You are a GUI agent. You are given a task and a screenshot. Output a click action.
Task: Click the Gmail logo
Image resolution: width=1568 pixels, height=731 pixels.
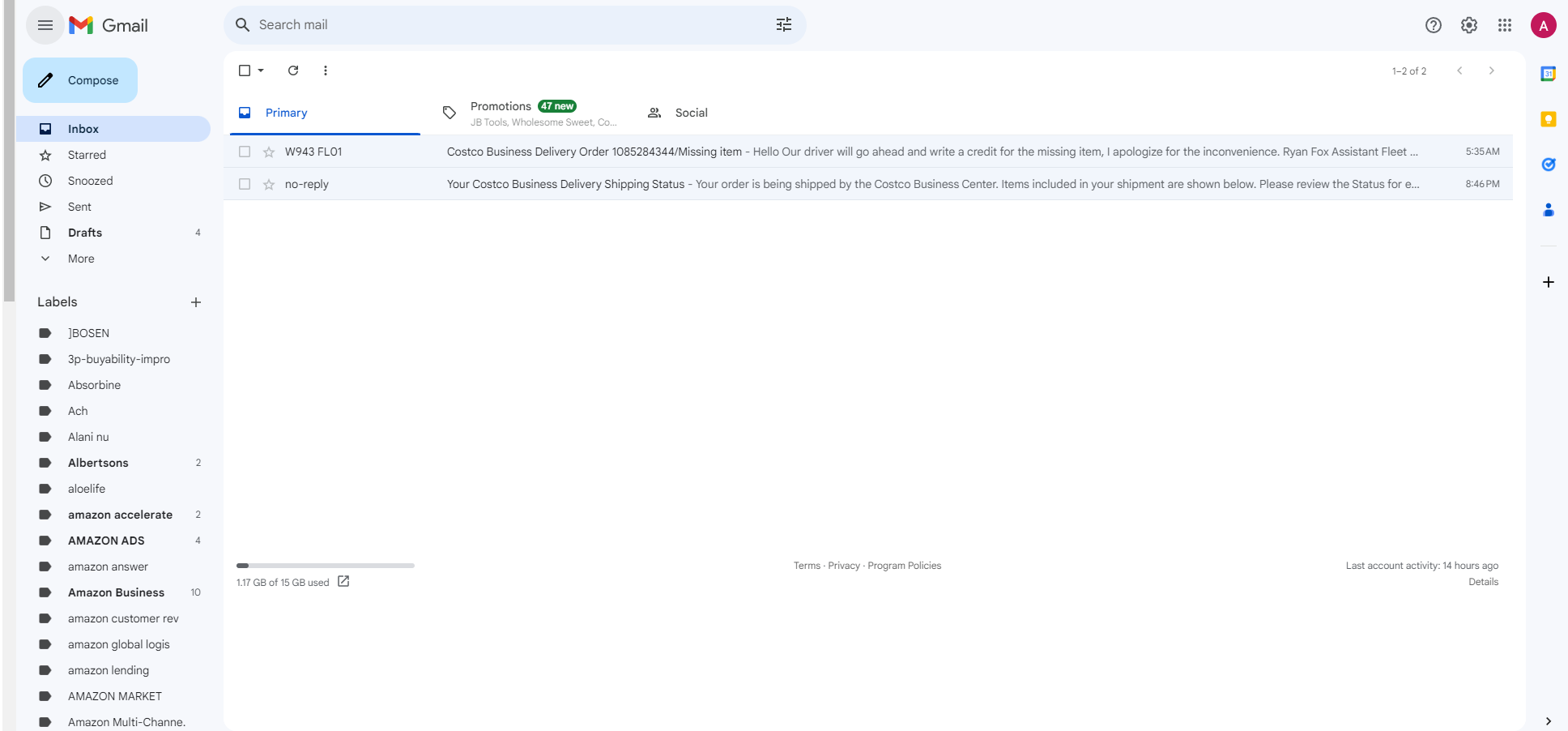[x=109, y=25]
